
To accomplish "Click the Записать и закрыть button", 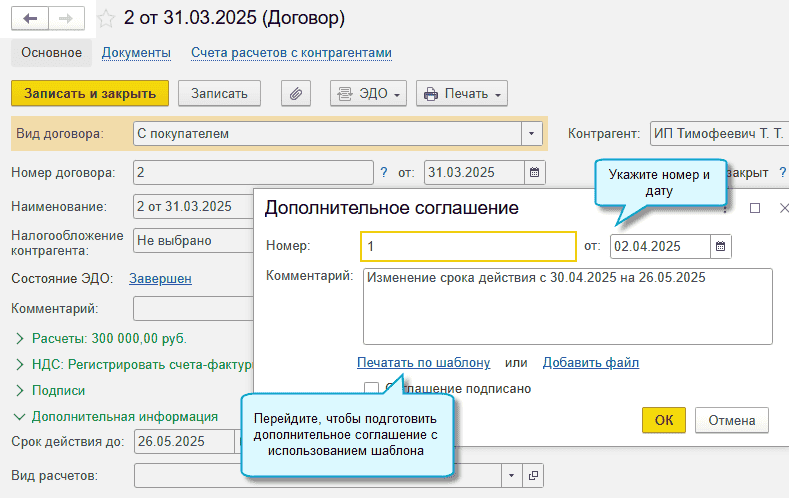I will [x=90, y=93].
